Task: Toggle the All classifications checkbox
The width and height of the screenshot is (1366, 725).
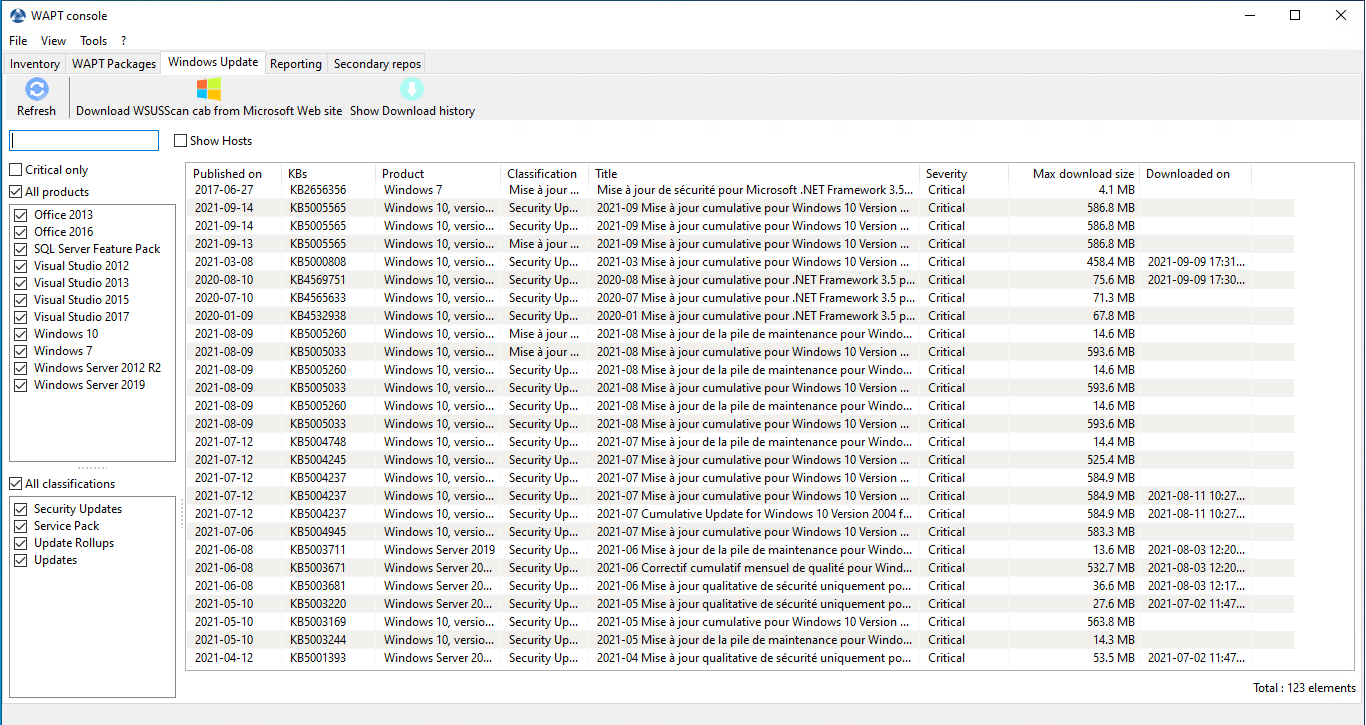Action: pos(16,484)
